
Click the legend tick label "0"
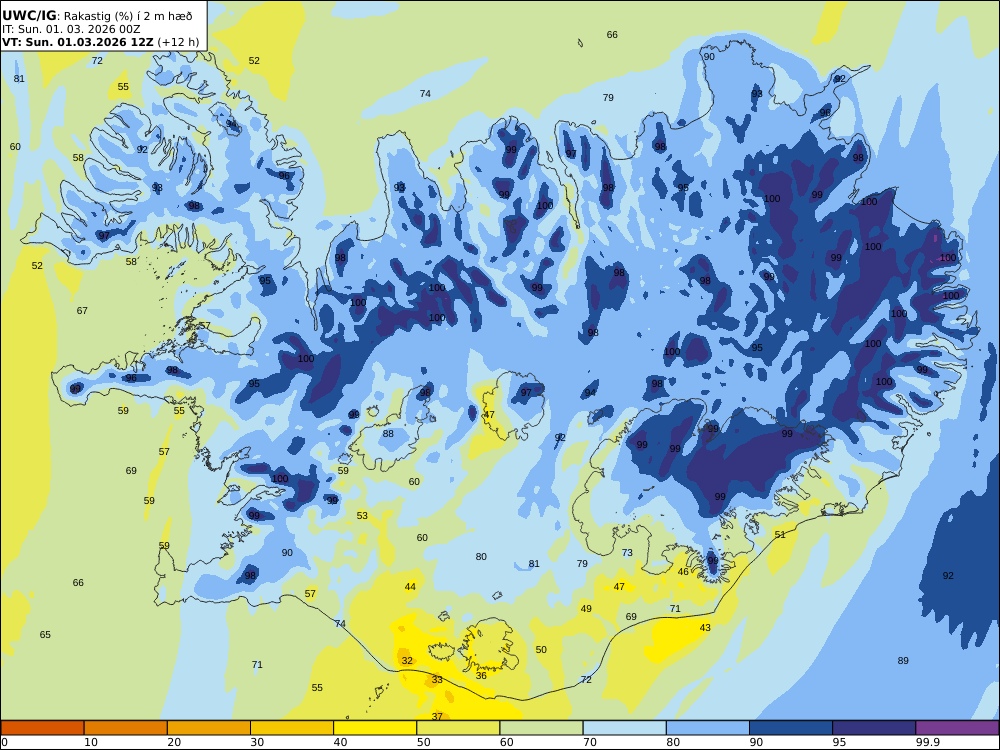point(4,742)
